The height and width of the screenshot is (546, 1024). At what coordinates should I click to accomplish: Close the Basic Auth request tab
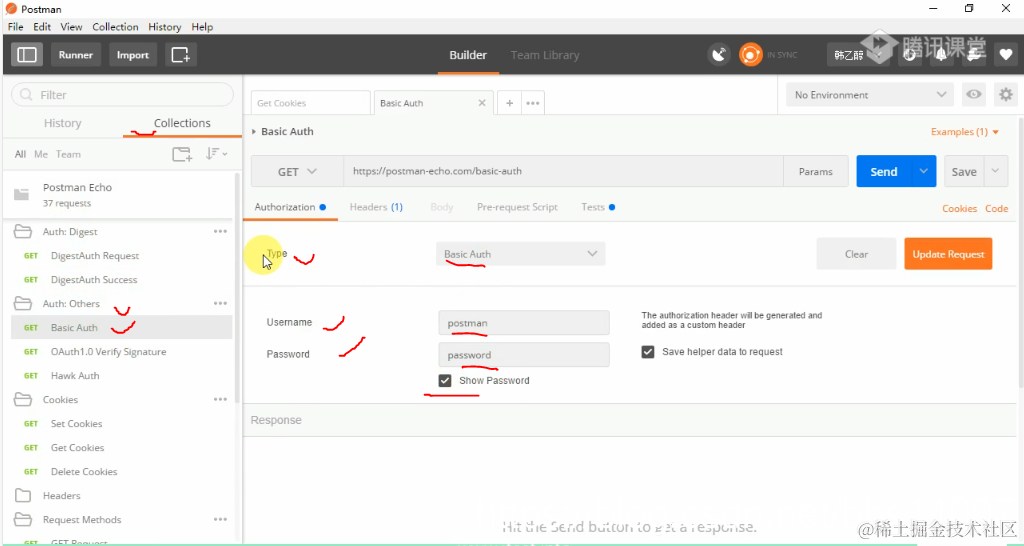[x=482, y=103]
